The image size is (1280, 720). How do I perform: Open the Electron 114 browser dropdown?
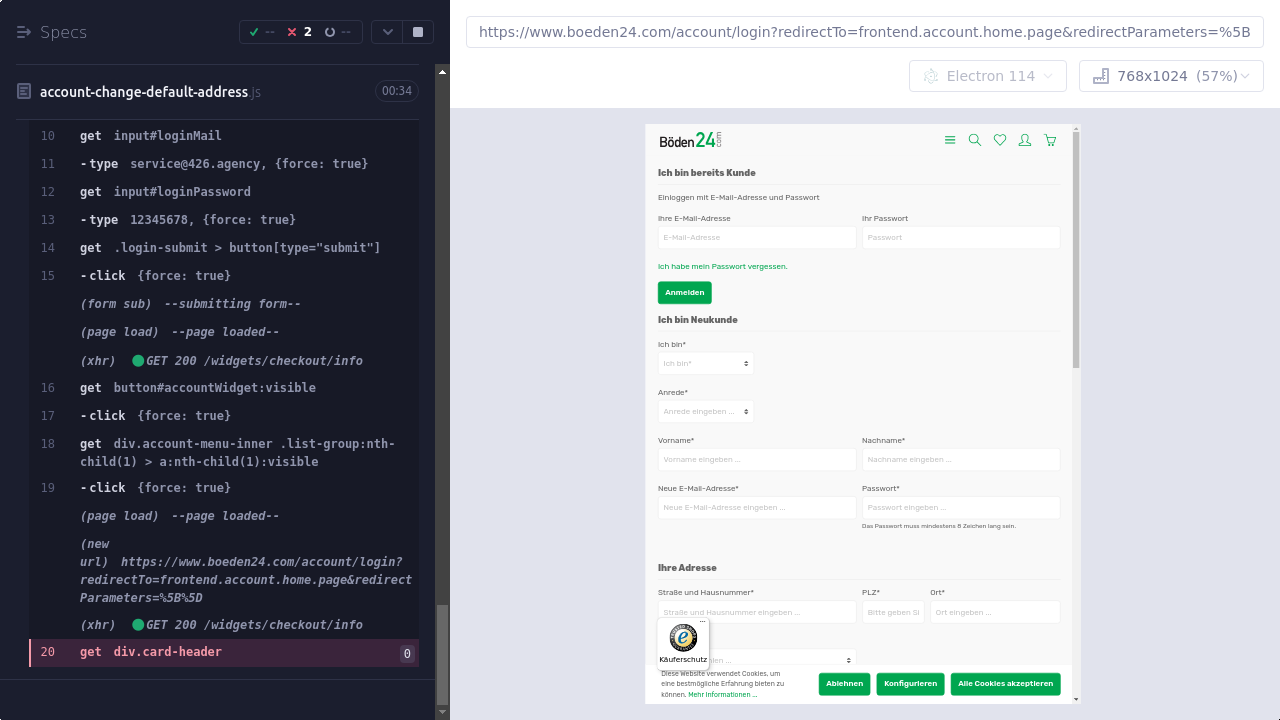click(x=988, y=76)
